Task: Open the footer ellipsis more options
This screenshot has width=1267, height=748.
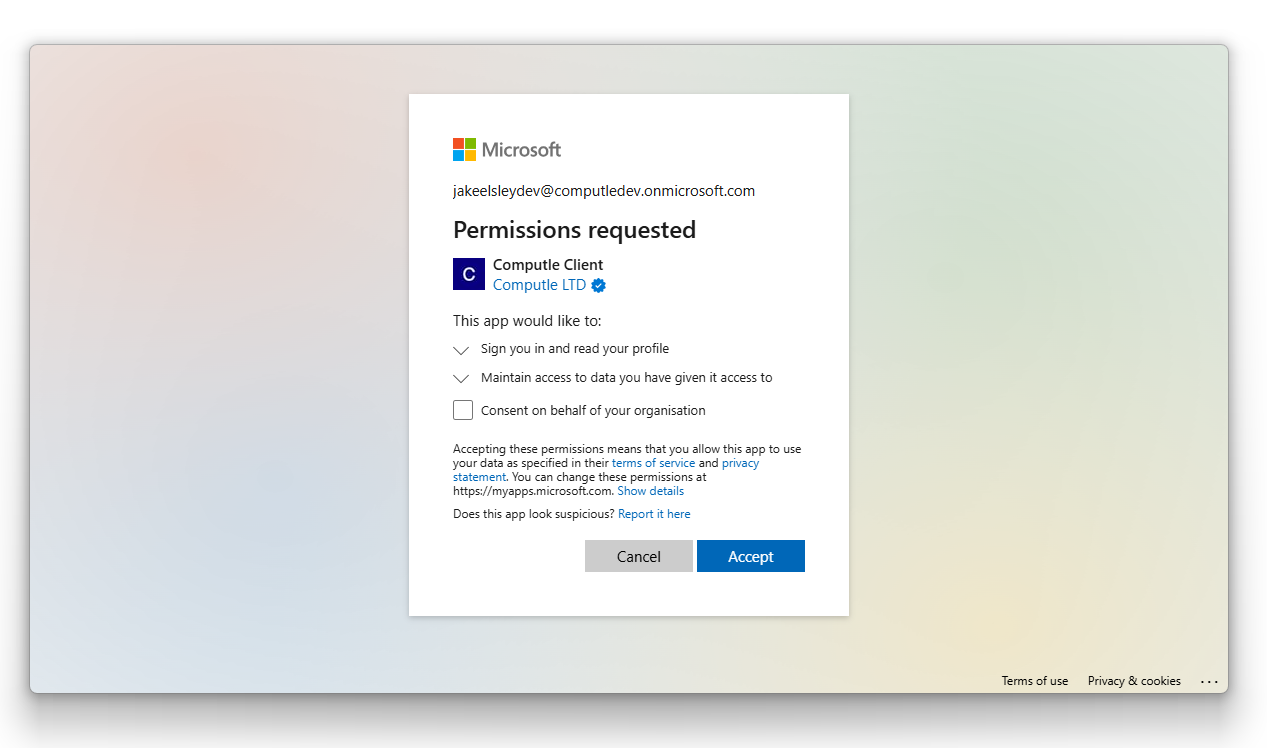Action: click(x=1210, y=682)
